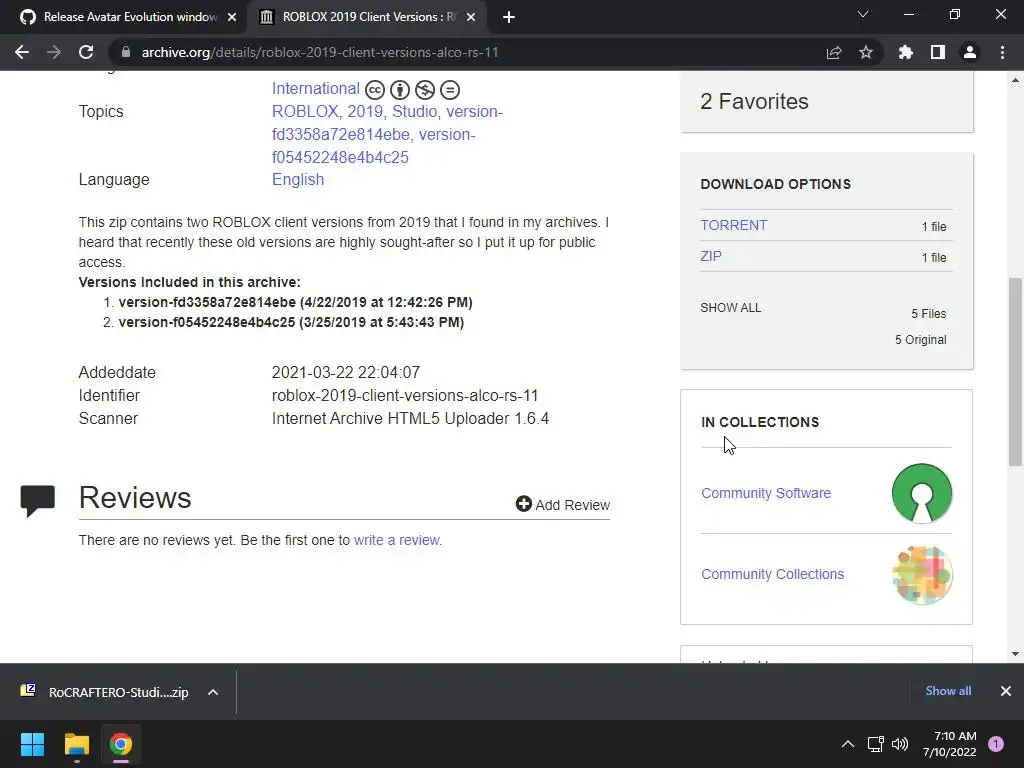Toggle the browser side panel

tap(938, 52)
